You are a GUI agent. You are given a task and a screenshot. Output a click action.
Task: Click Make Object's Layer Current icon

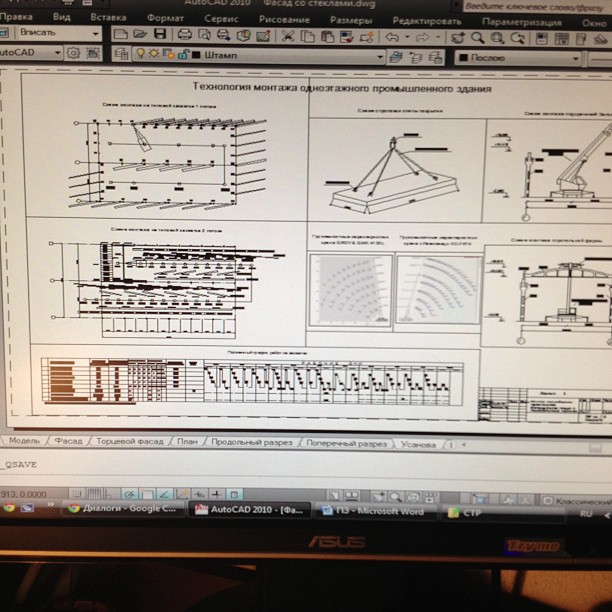click(395, 57)
